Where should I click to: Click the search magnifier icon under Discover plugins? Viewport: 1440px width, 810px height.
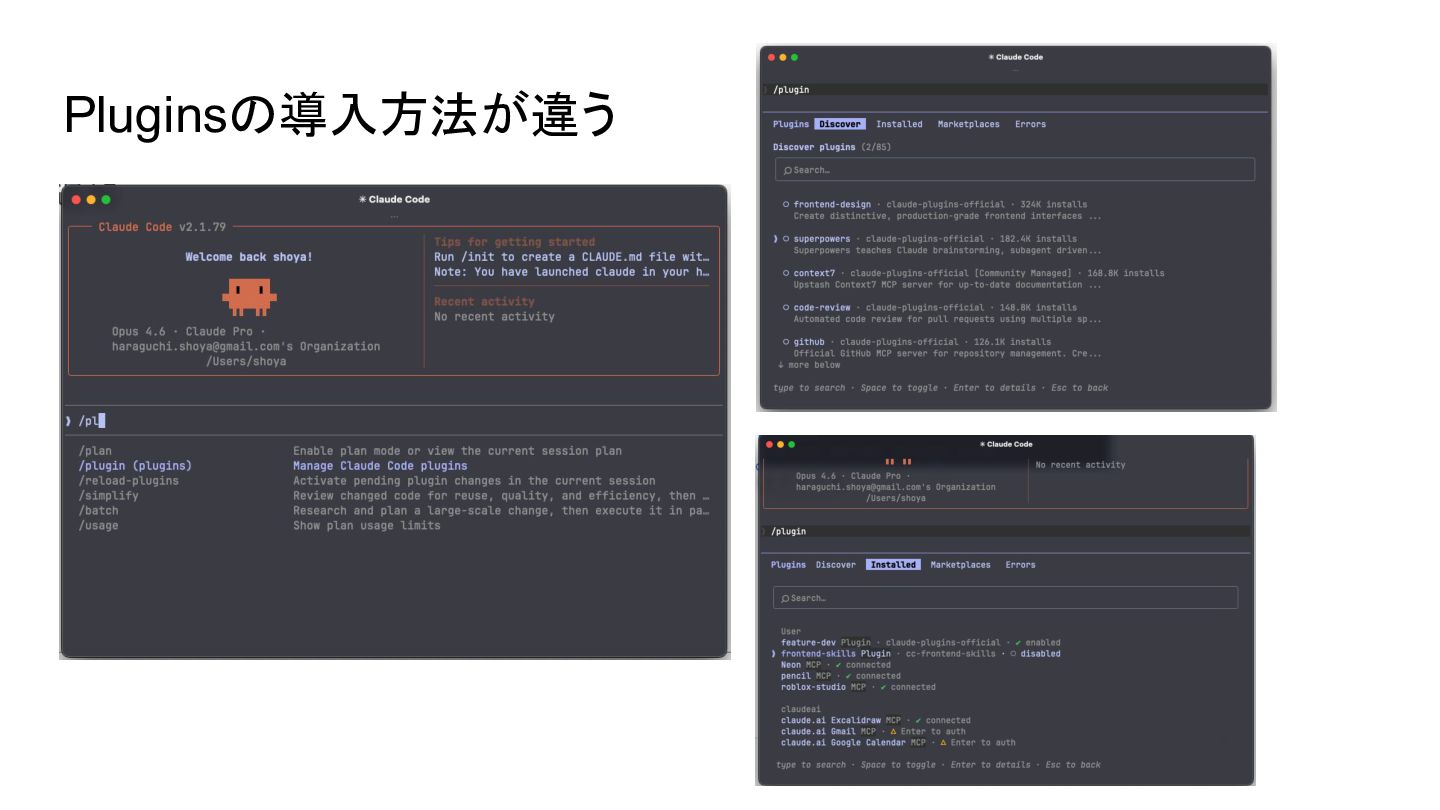click(788, 170)
